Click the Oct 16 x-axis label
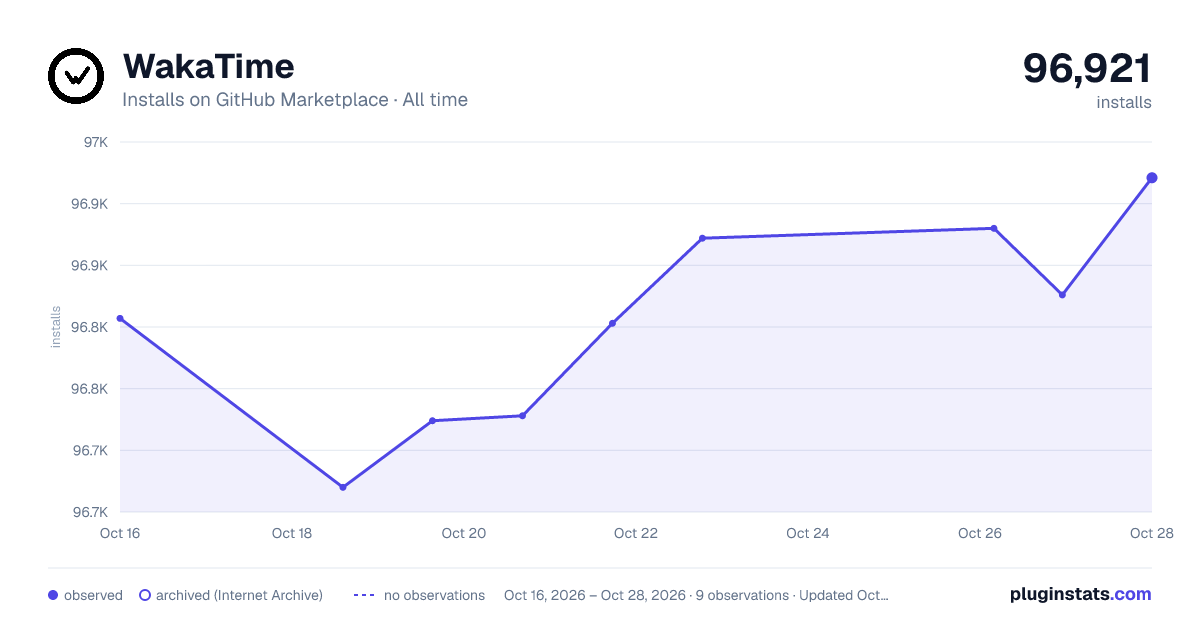Screen dimensions: 1200x630 click(x=120, y=533)
